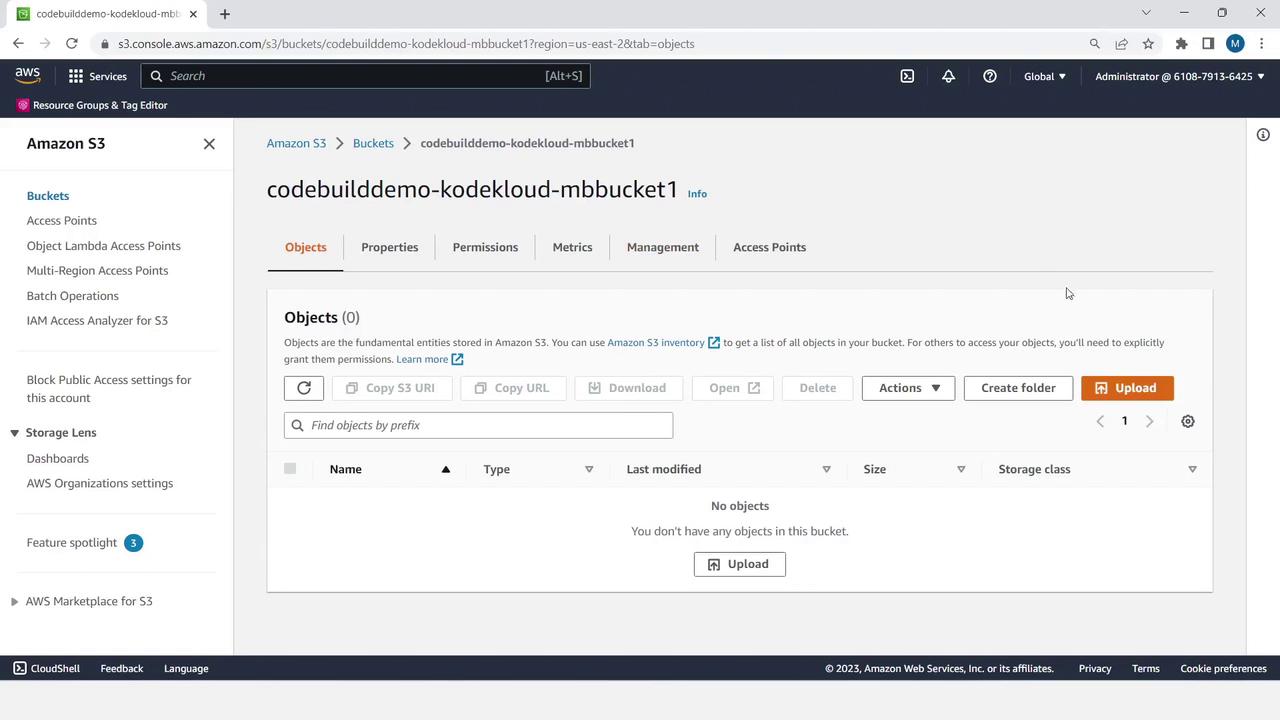
Task: Click the browser reload button
Action: (x=71, y=43)
